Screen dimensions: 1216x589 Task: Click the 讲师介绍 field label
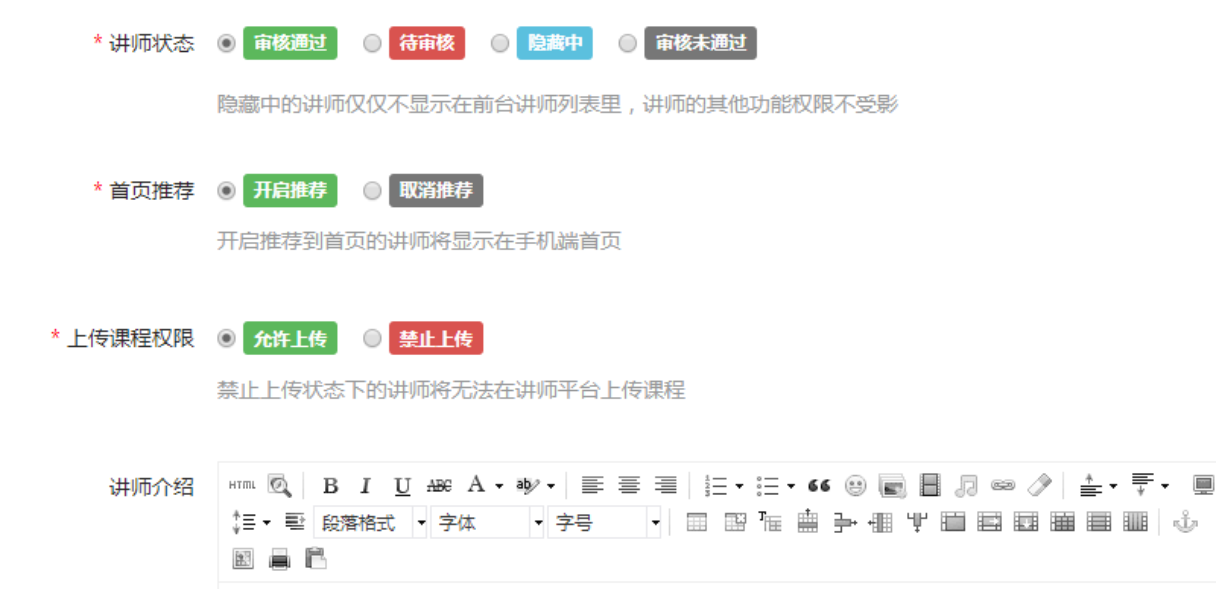coord(152,487)
